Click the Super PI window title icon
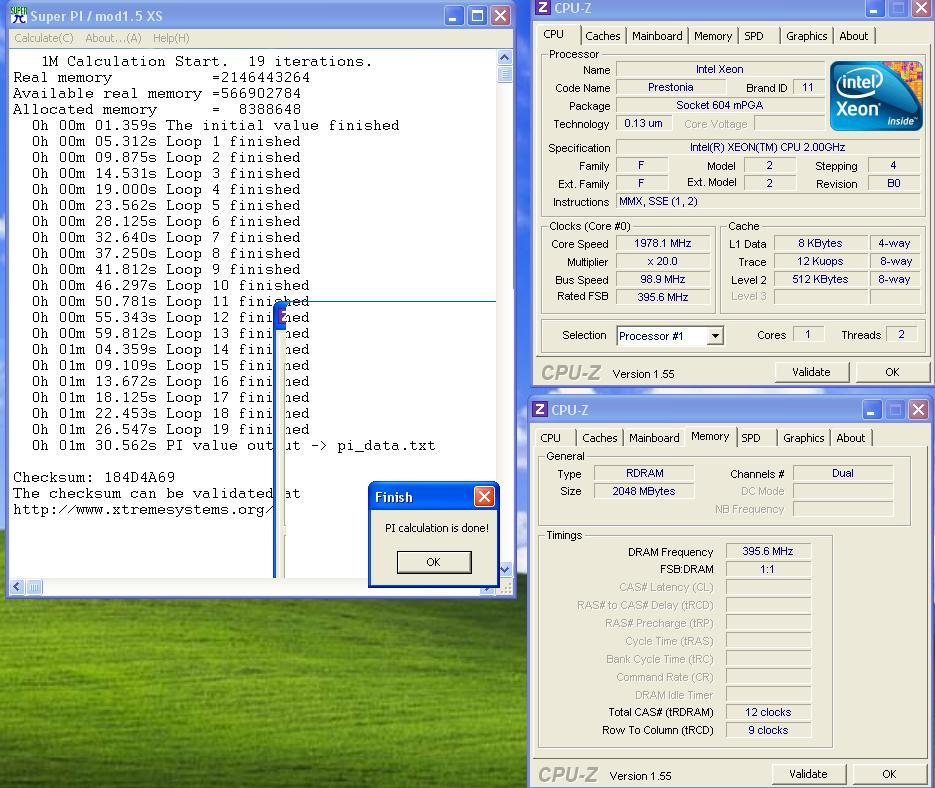The width and height of the screenshot is (935, 788). [x=18, y=16]
